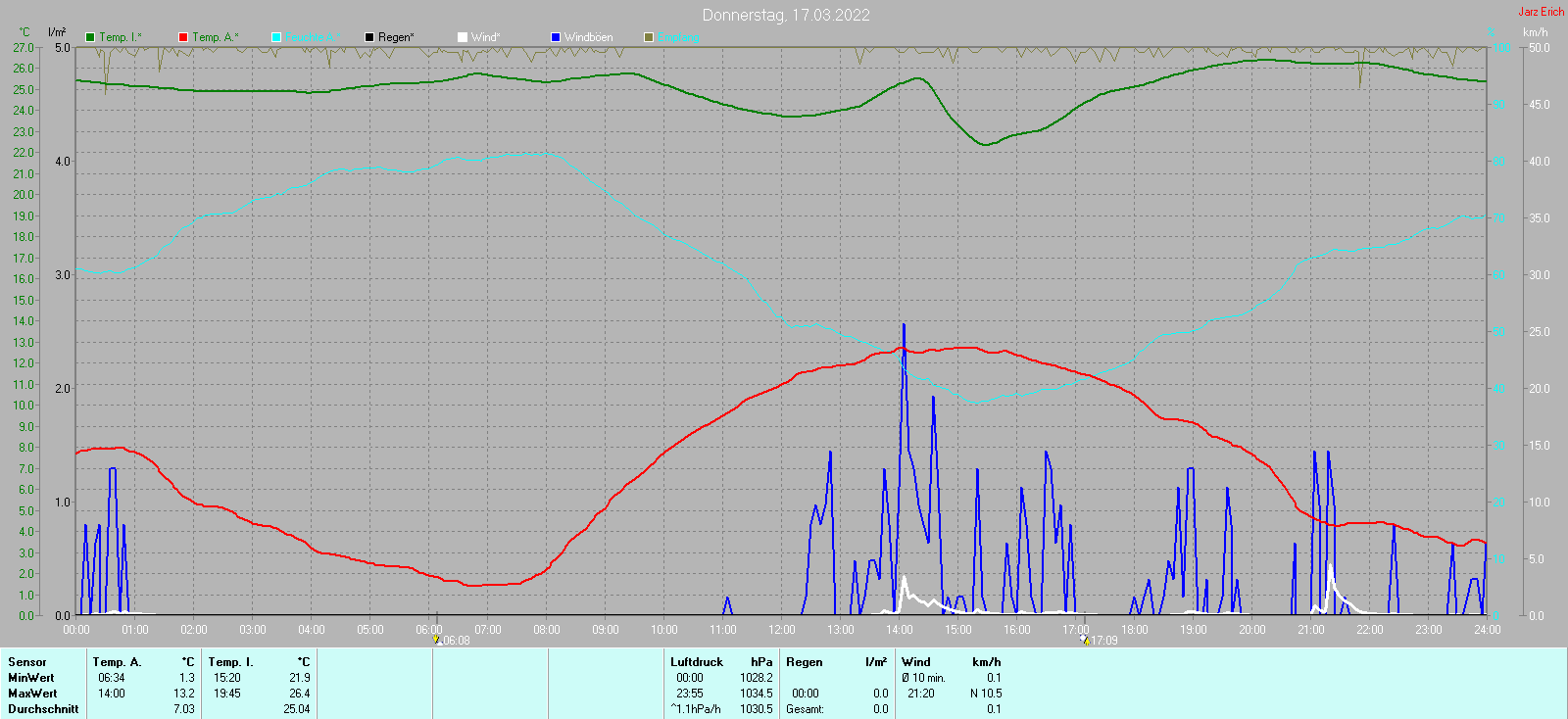1568x719 pixels.
Task: Click the "Regen" header in the table
Action: tap(805, 662)
